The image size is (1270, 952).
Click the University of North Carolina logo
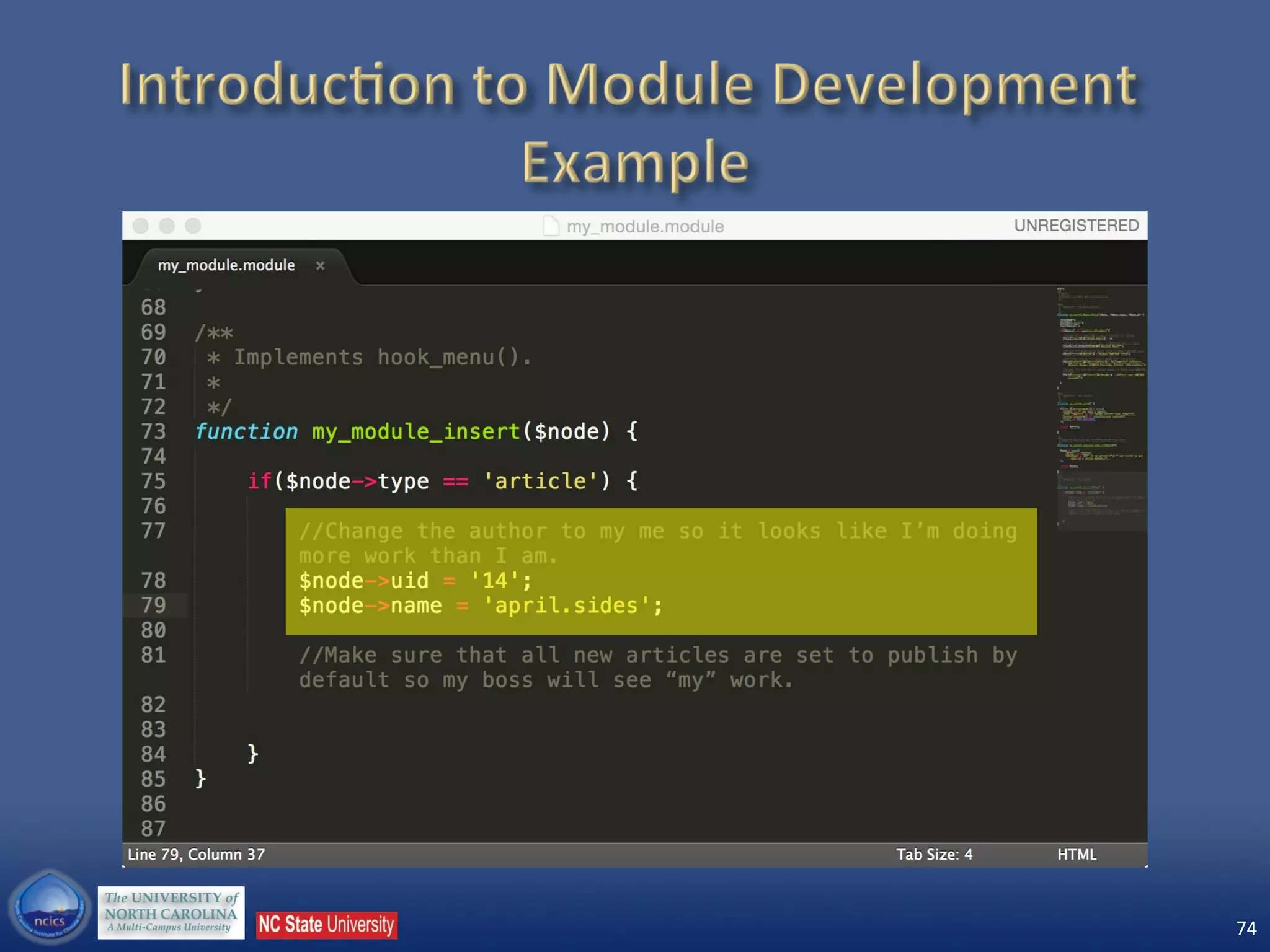coord(171,912)
